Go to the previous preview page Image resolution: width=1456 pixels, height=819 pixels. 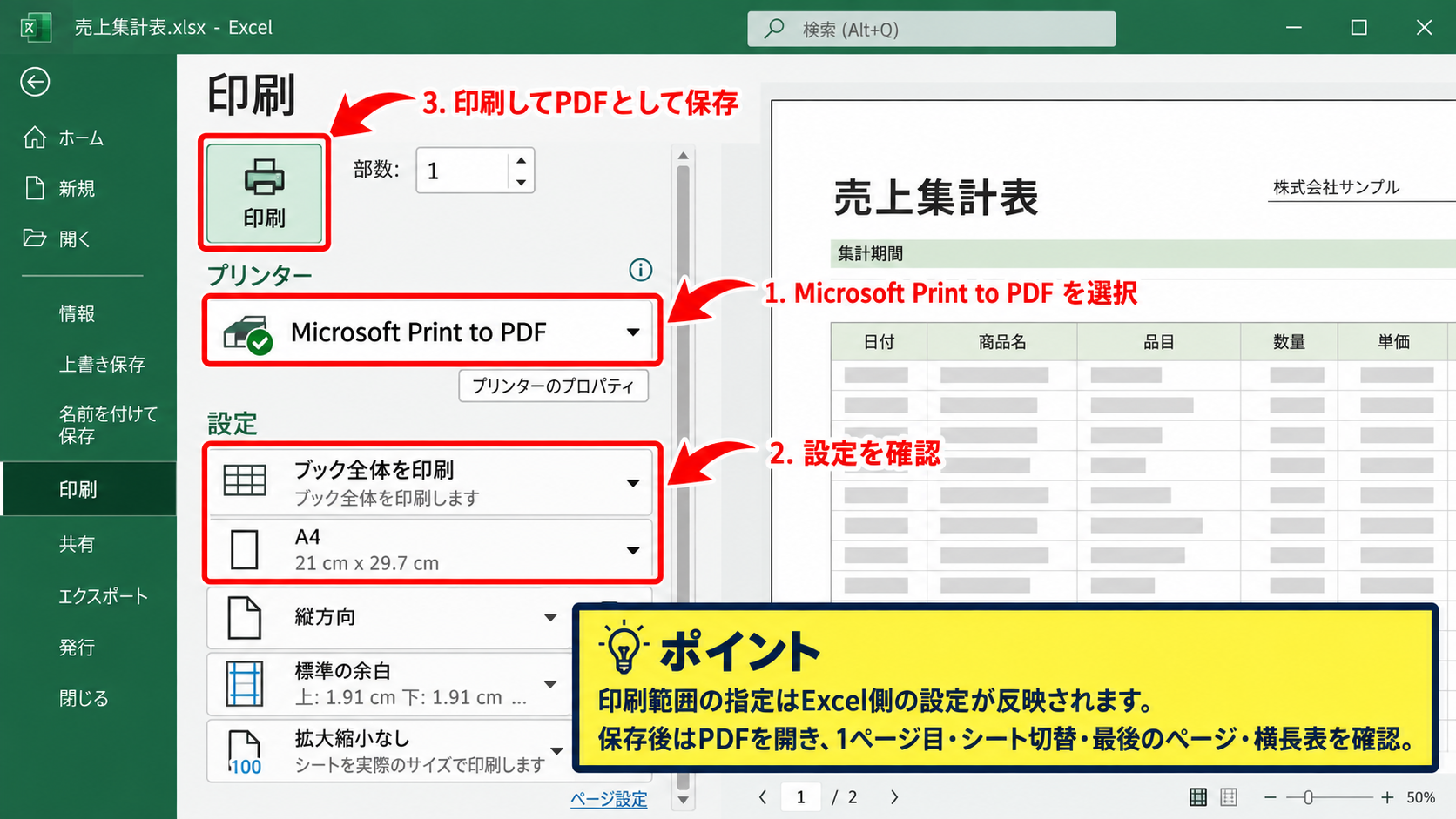coord(763,796)
